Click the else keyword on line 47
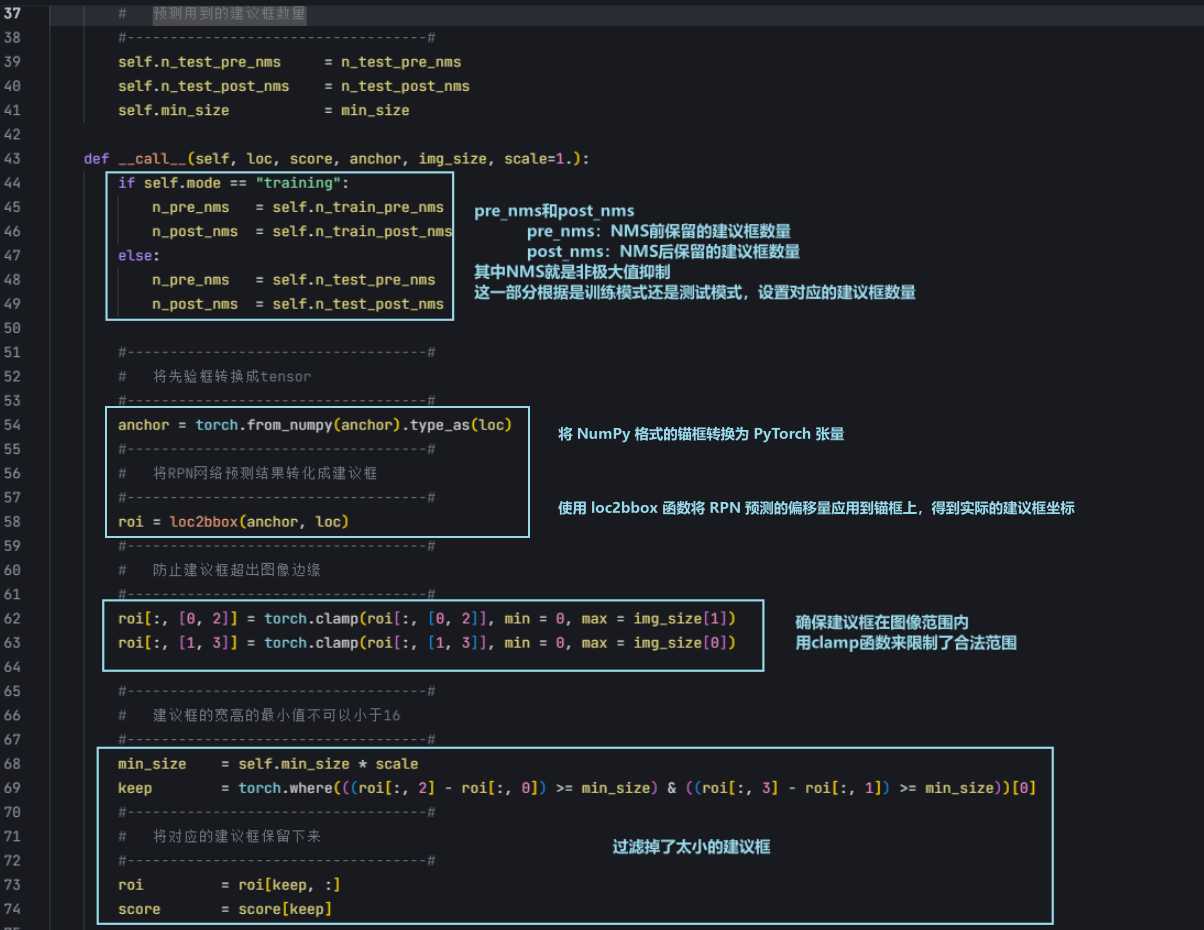The image size is (1204, 930). click(135, 256)
